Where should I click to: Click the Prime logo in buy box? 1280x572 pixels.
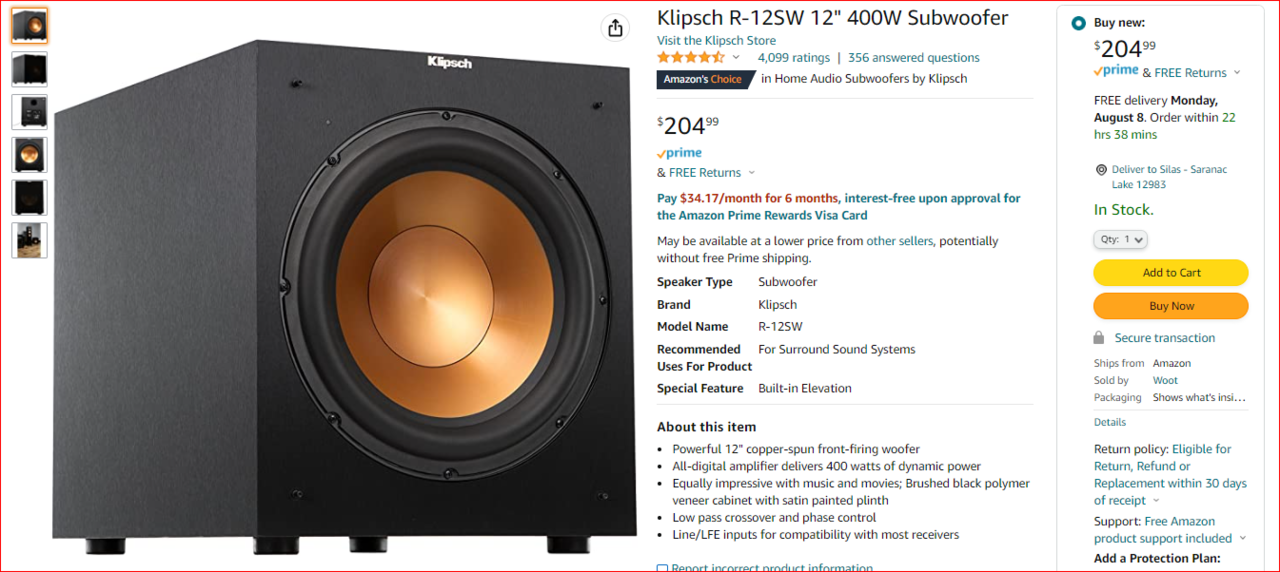coord(1116,71)
